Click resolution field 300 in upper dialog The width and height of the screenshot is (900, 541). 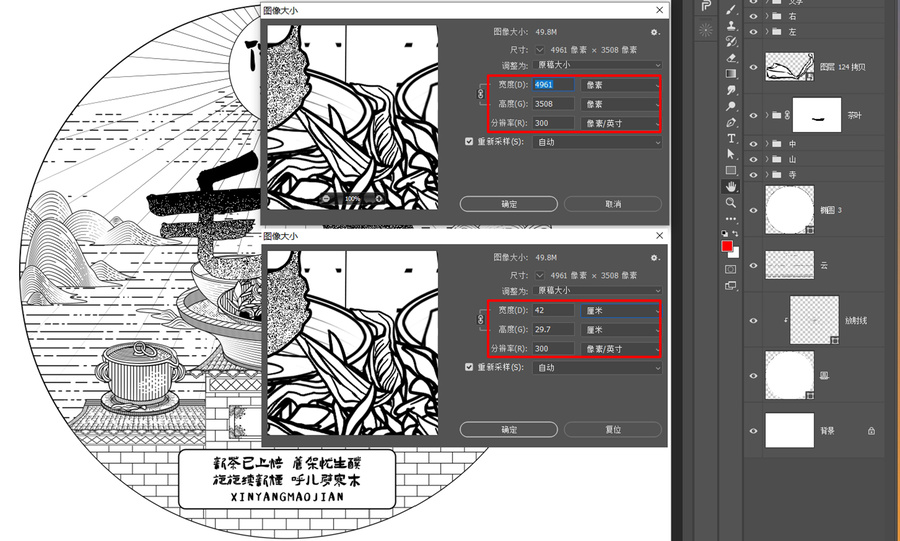tap(553, 123)
